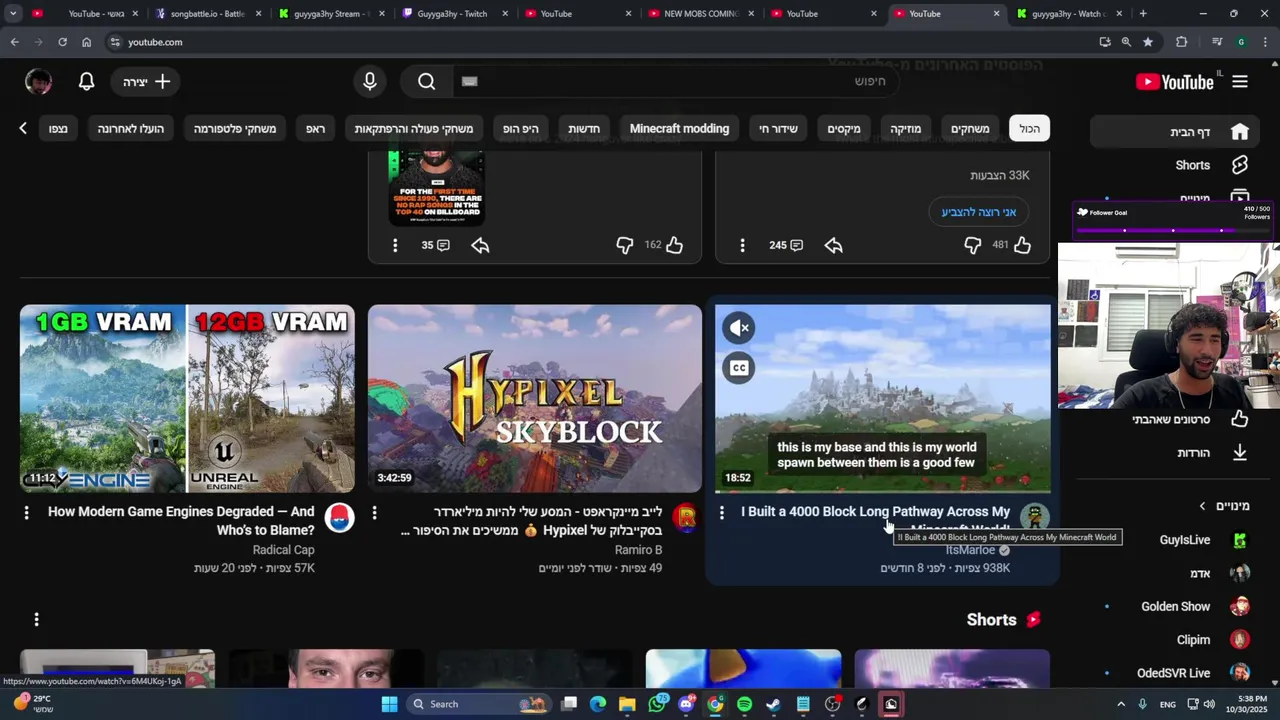The height and width of the screenshot is (720, 1280).
Task: Open Ramiro B channel link
Action: pos(638,550)
